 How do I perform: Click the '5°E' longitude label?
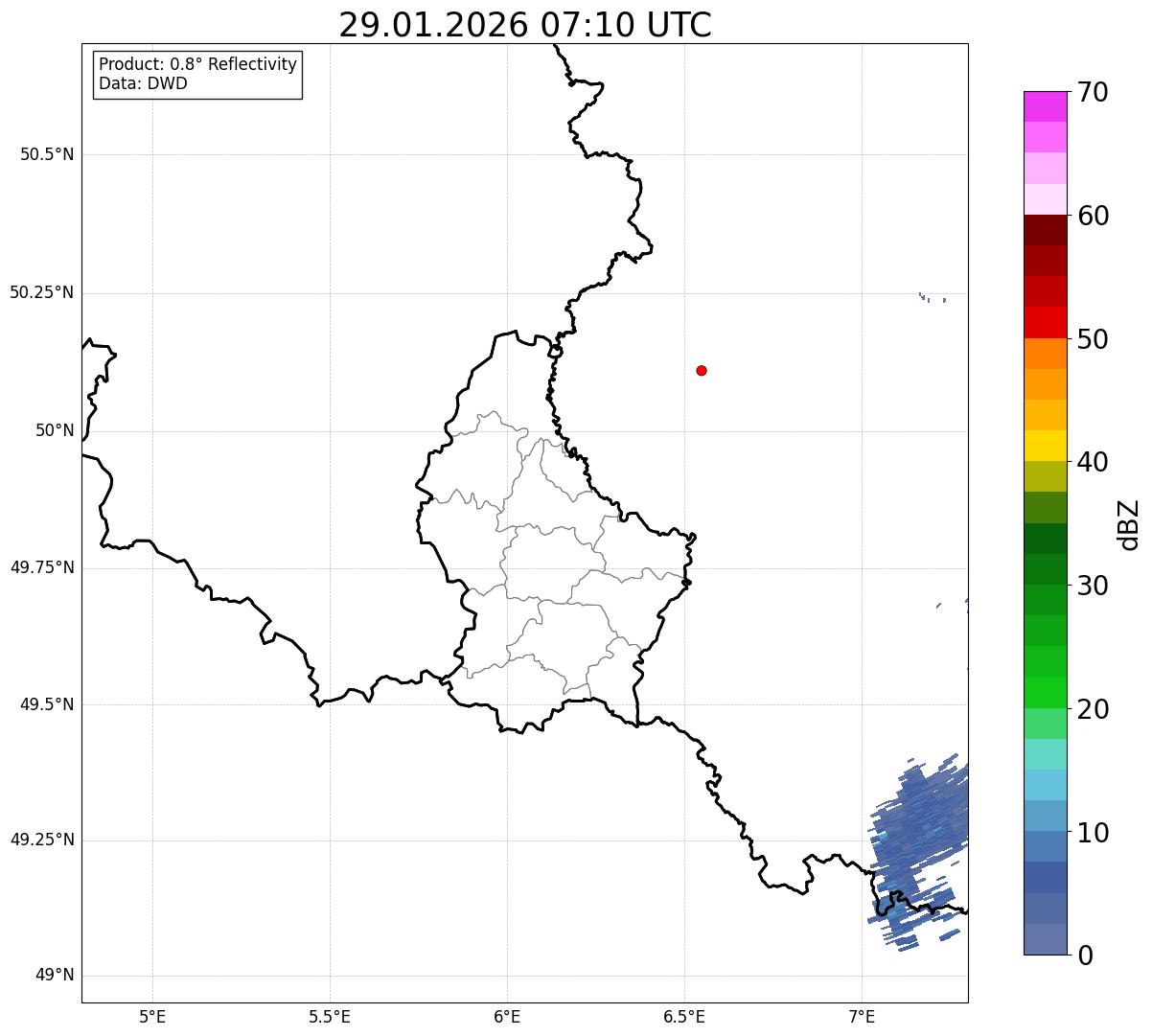[152, 1016]
